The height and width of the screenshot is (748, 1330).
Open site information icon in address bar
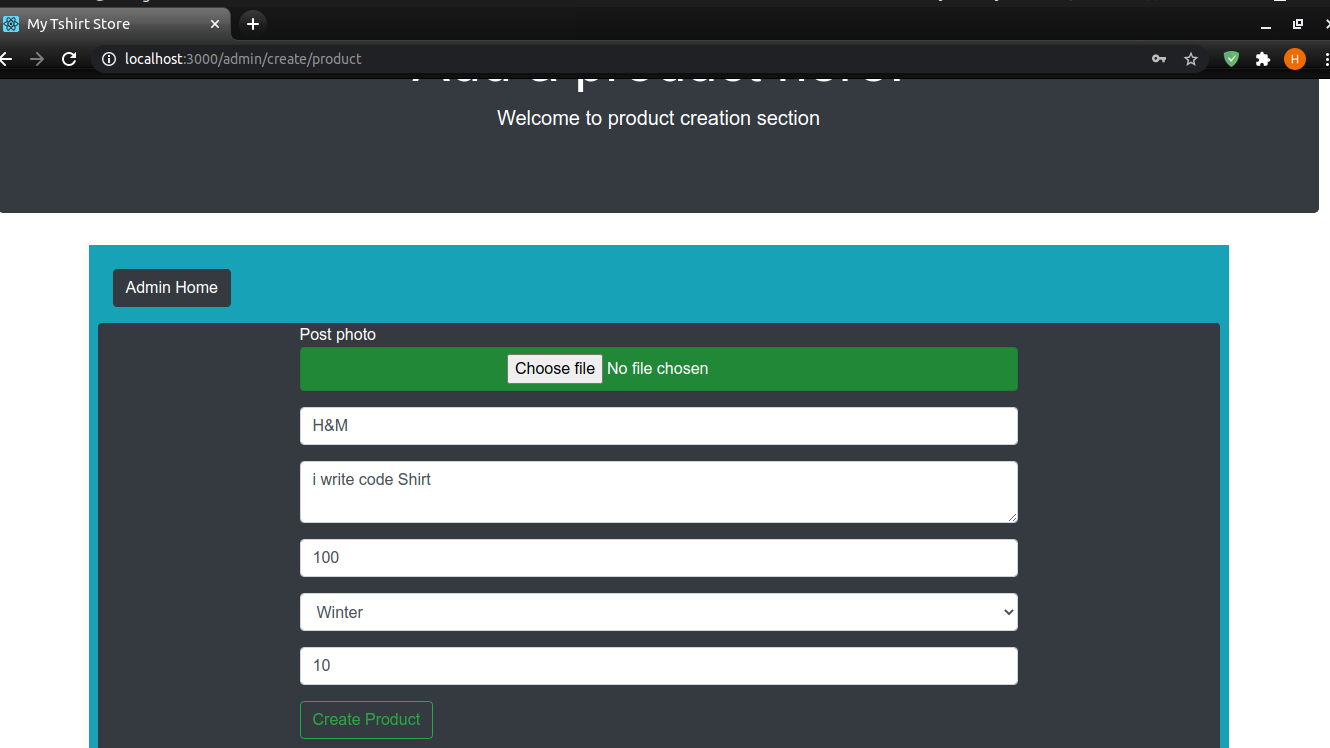coord(108,59)
